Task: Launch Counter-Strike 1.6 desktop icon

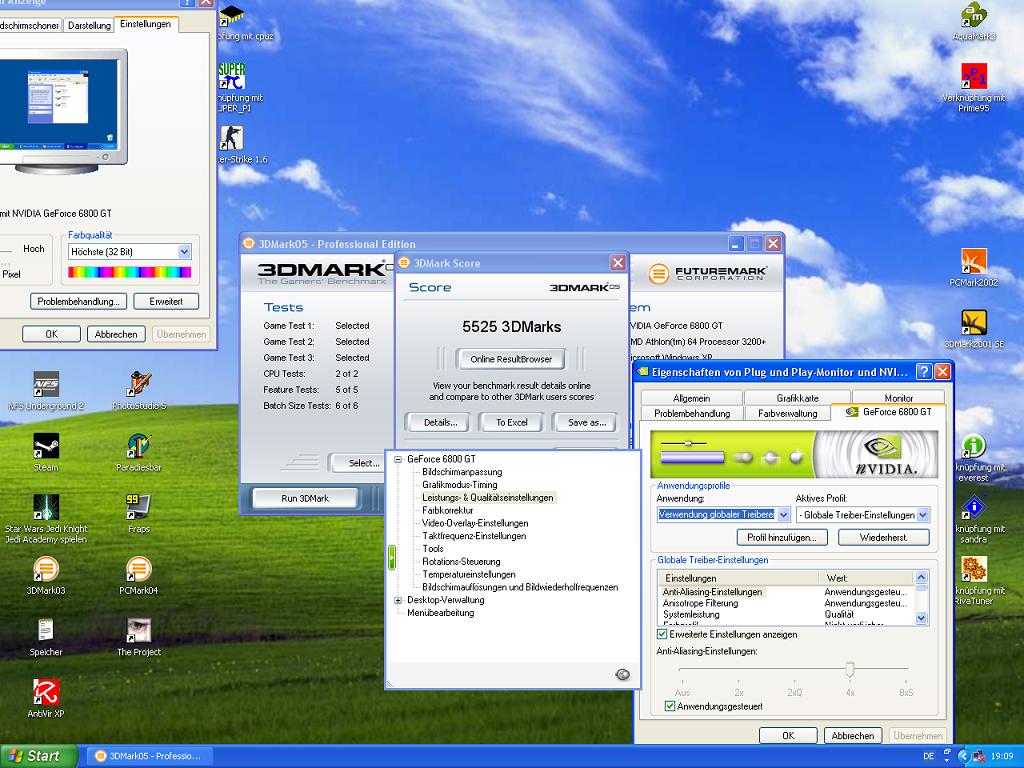Action: point(231,138)
